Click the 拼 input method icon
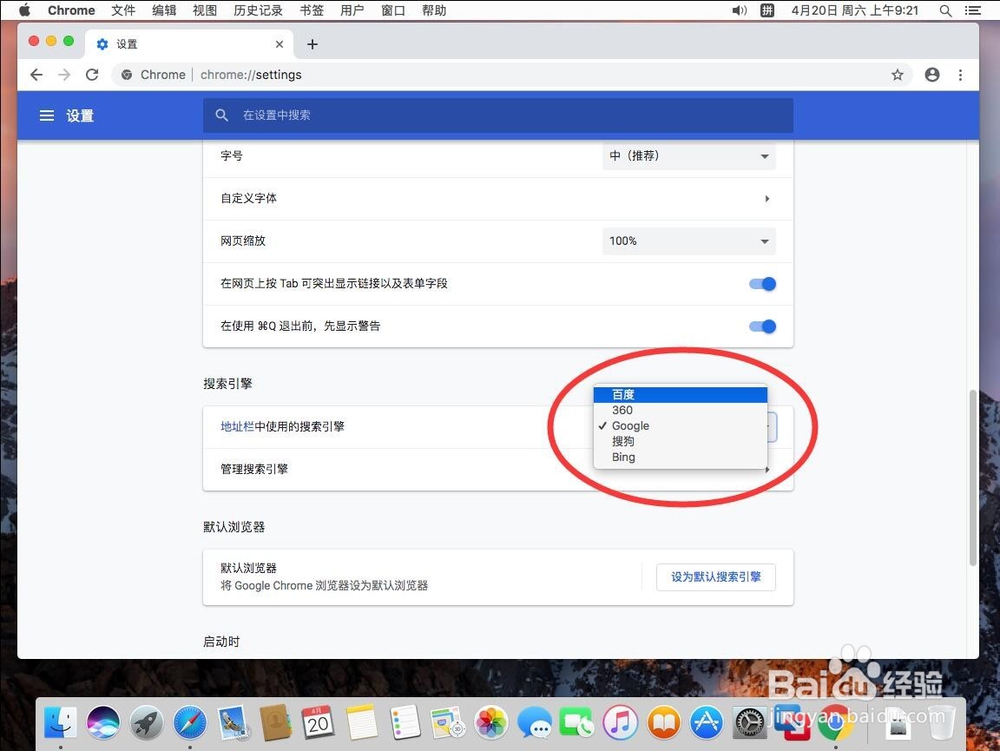 (x=767, y=10)
